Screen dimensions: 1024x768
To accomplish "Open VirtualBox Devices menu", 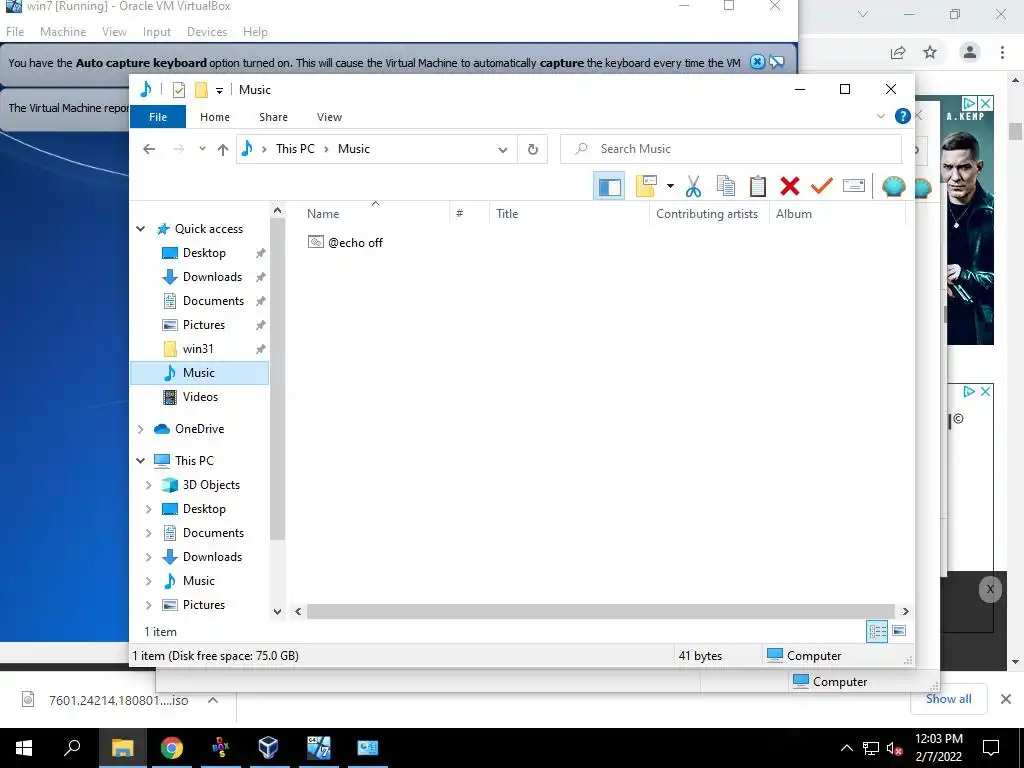I will coord(207,31).
